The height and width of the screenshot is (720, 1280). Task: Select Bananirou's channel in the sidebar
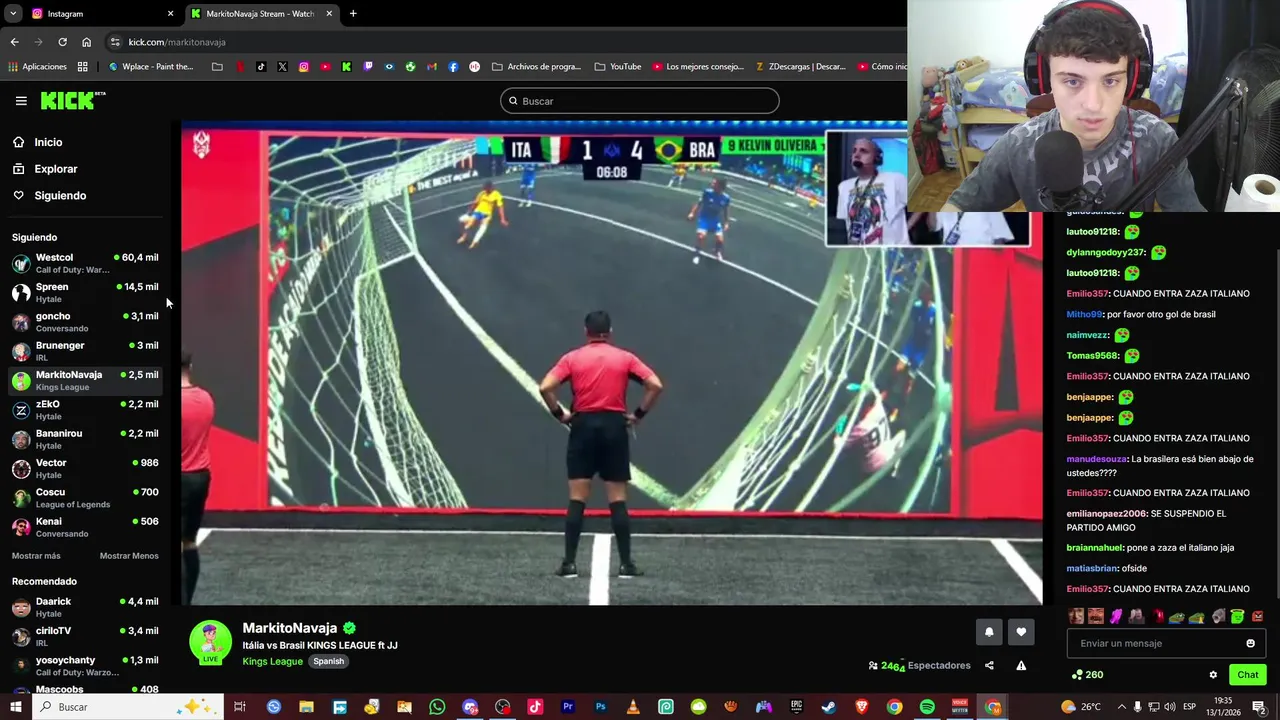pos(85,439)
